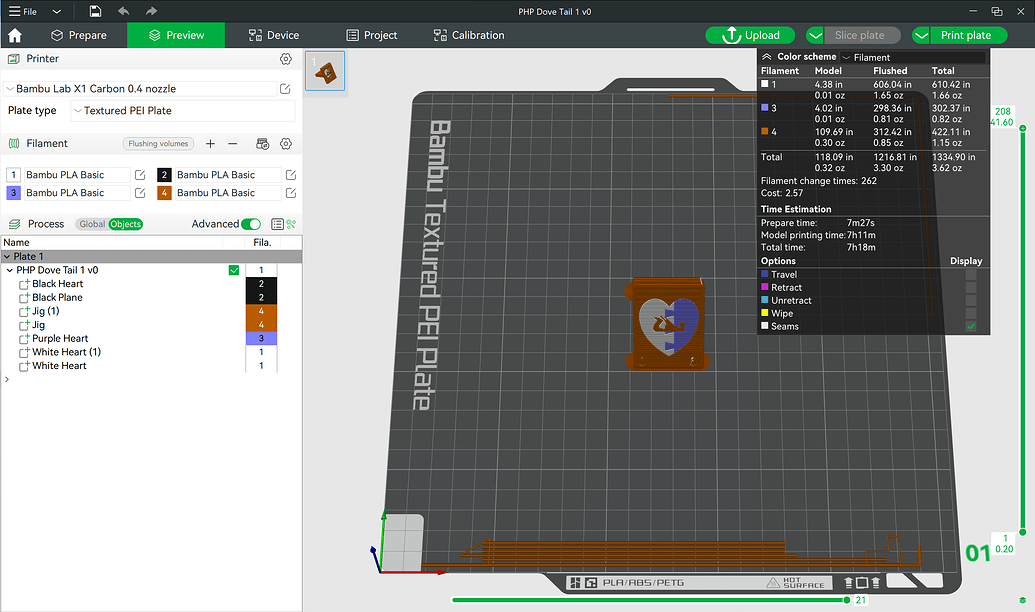Image resolution: width=1035 pixels, height=612 pixels.
Task: Toggle the Advanced switch
Action: click(251, 224)
